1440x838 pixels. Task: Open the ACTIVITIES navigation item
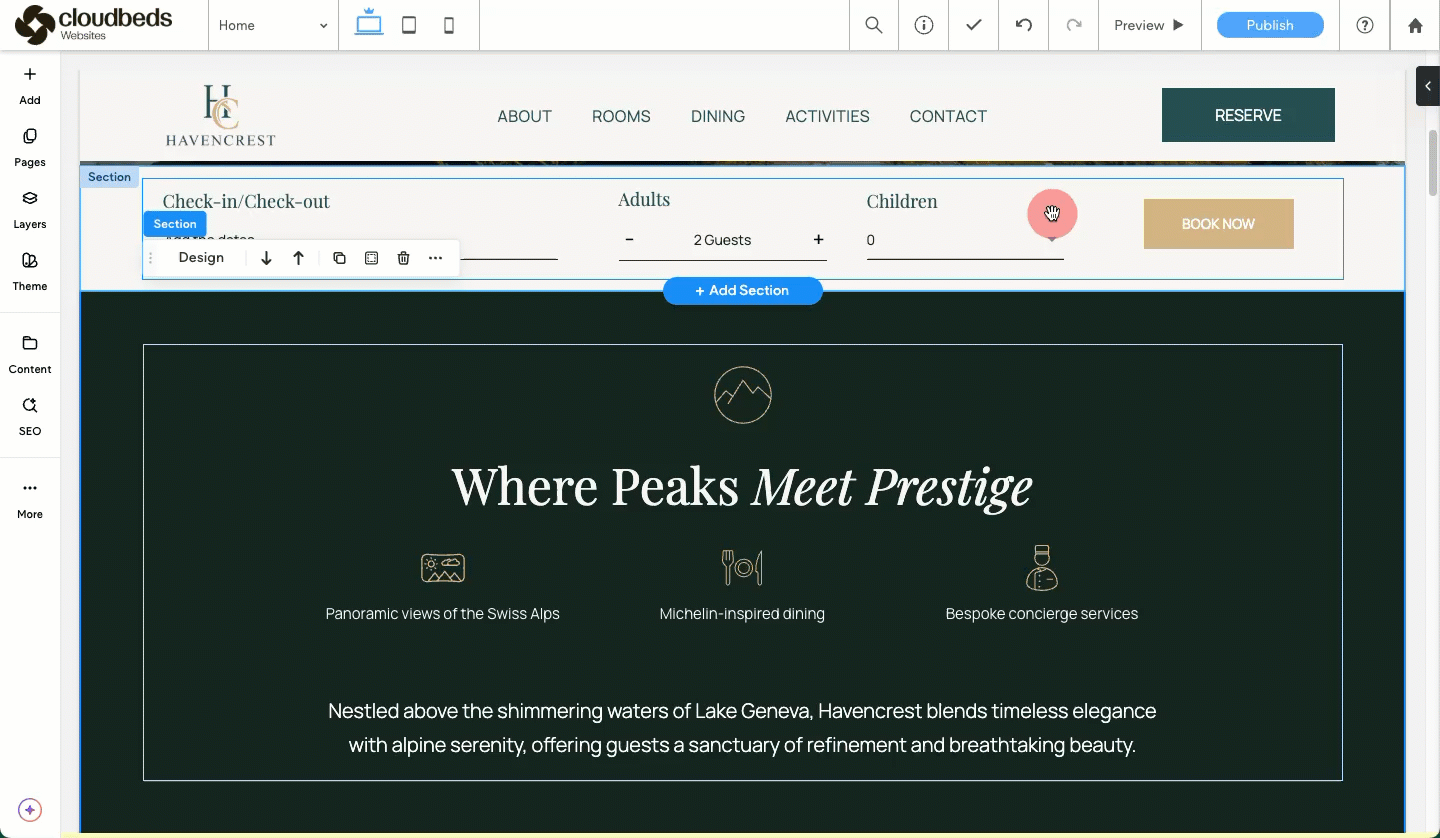[x=827, y=116]
